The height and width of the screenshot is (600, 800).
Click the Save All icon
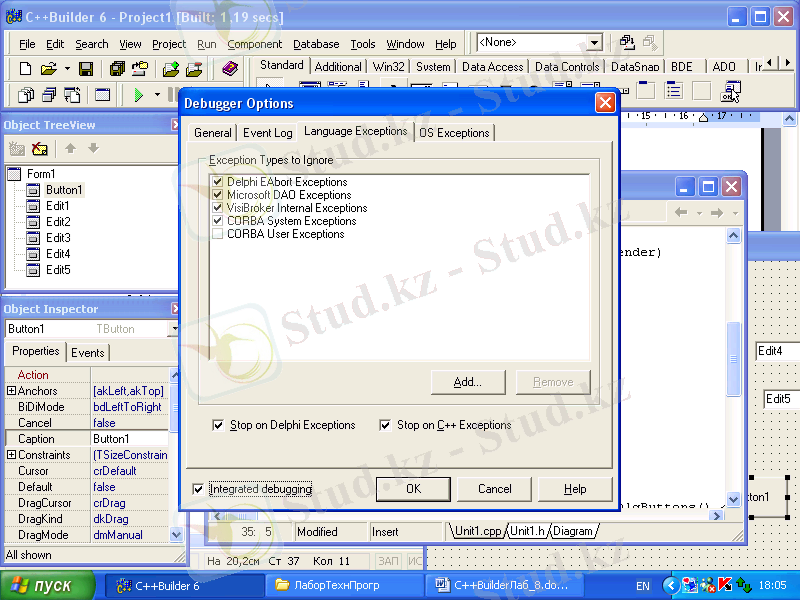[x=117, y=69]
